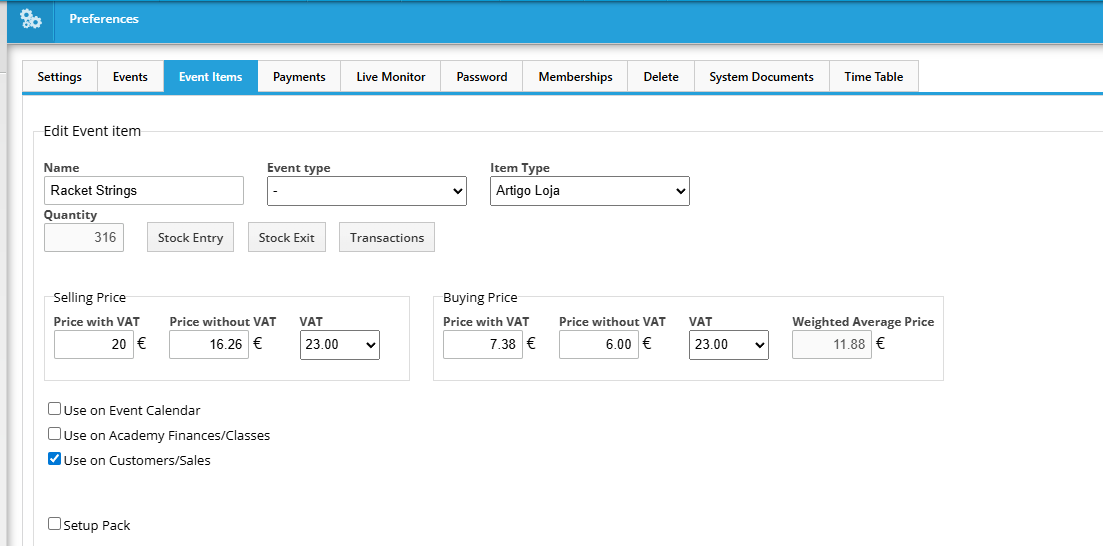Open the System Documents tab
The image size is (1103, 546).
pyautogui.click(x=761, y=77)
